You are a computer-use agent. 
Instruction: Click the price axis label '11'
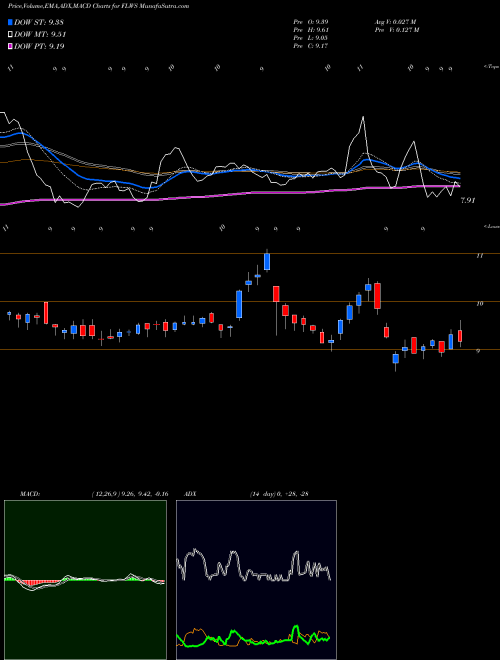(x=479, y=255)
